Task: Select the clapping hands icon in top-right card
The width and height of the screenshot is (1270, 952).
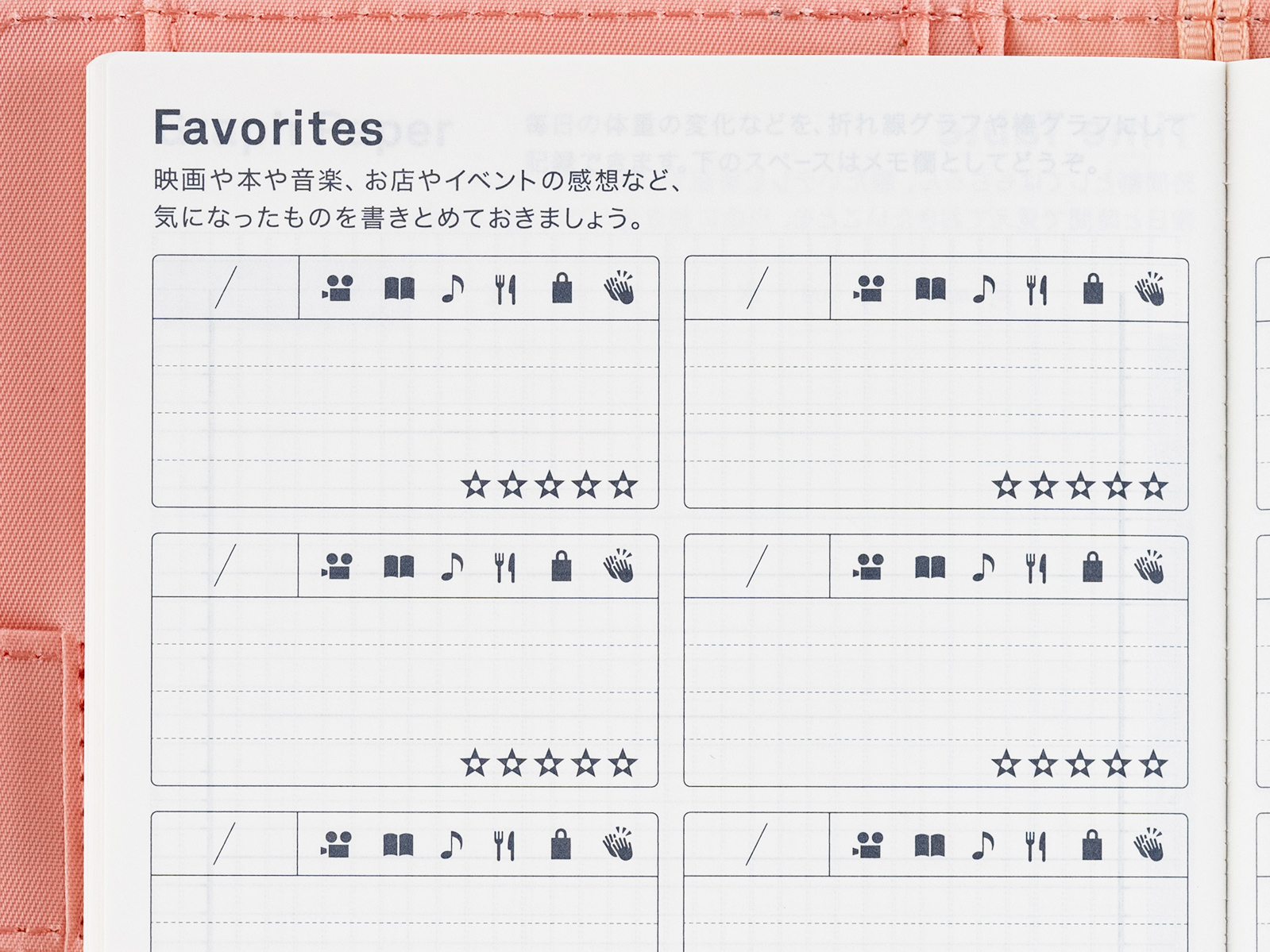Action: (1149, 288)
